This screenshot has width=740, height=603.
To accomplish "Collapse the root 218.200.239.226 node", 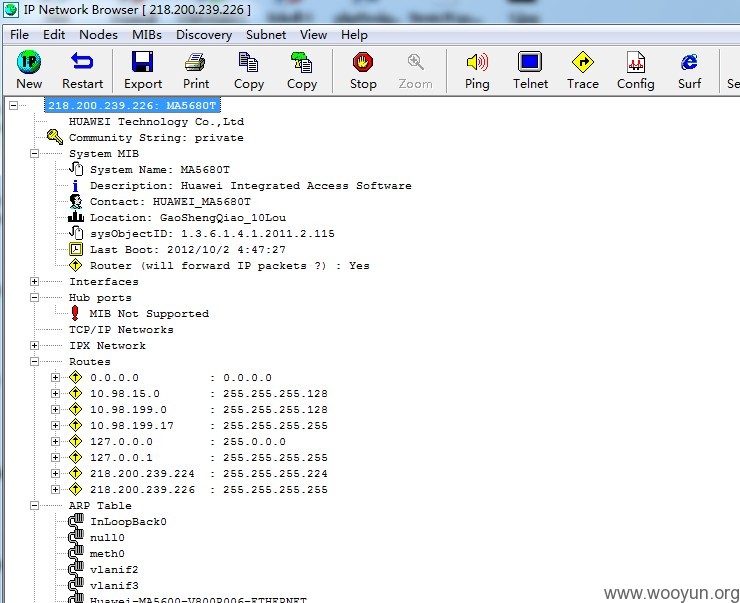I will pos(14,105).
